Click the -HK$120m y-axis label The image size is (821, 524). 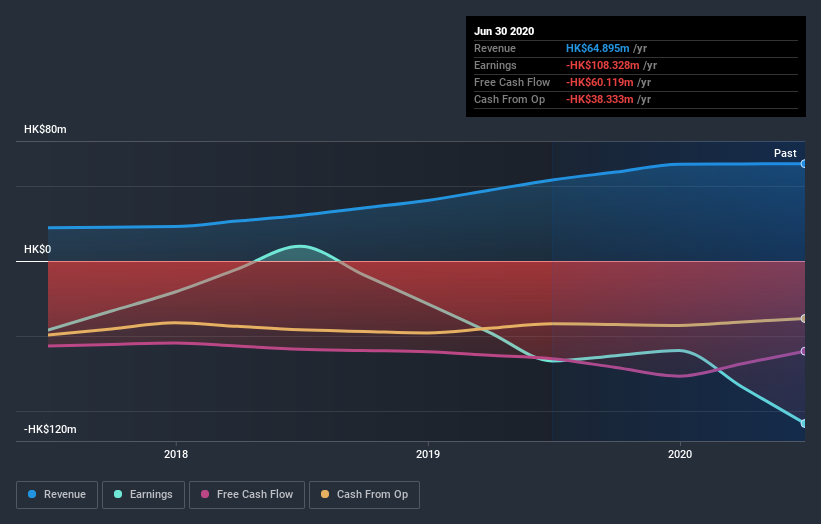(x=50, y=429)
